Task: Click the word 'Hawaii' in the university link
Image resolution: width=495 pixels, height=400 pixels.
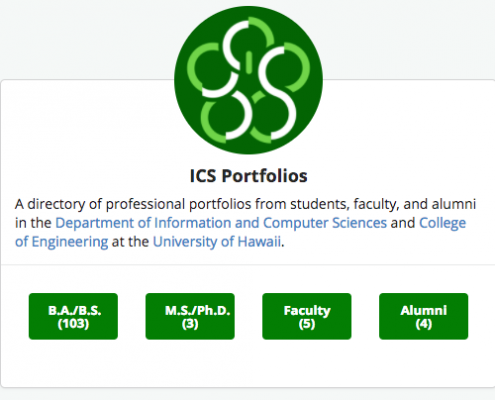Action: tap(259, 242)
